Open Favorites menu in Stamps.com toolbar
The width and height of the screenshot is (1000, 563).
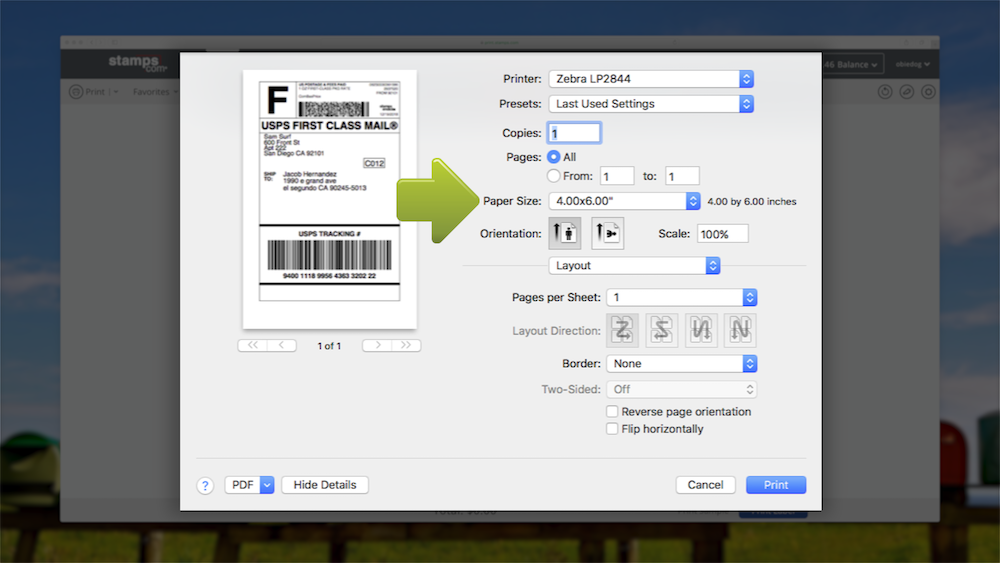pos(155,92)
